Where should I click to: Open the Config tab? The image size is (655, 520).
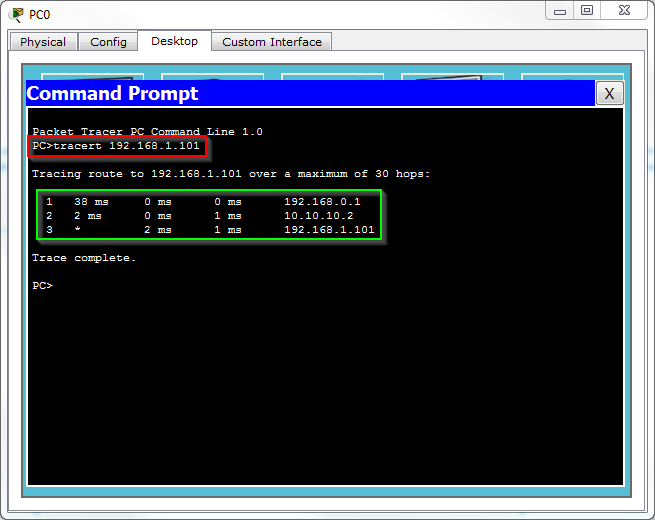(108, 42)
